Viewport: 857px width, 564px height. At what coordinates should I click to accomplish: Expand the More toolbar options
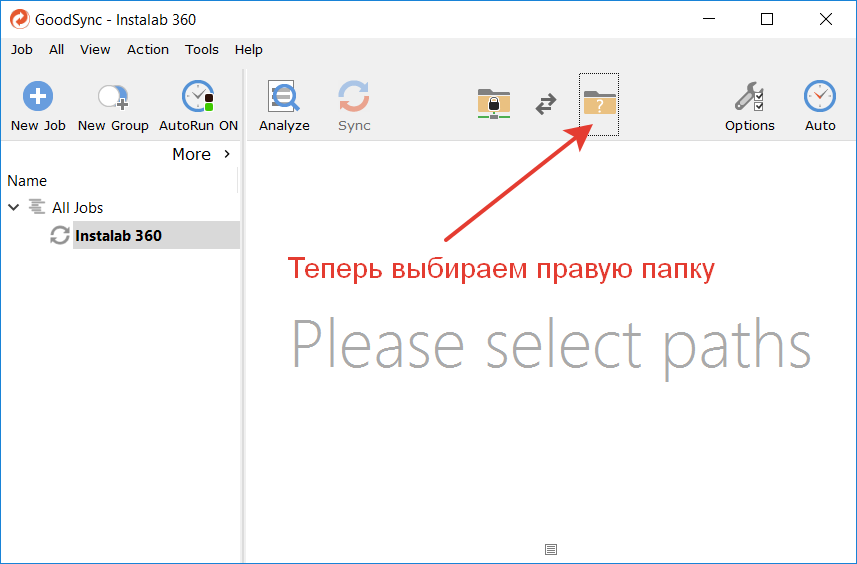click(201, 154)
